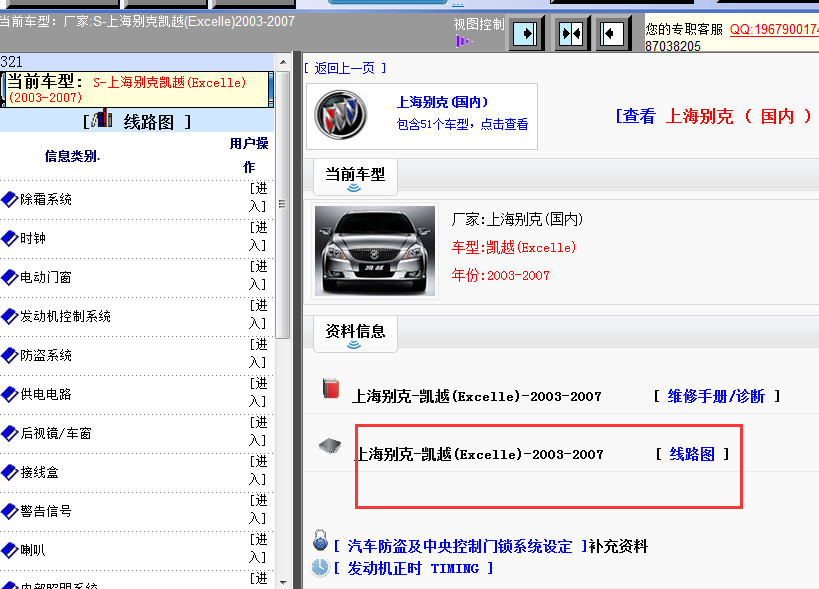Viewport: 819px width, 589px height.
Task: Select the 除霜系统 list entry
Action: 46,199
